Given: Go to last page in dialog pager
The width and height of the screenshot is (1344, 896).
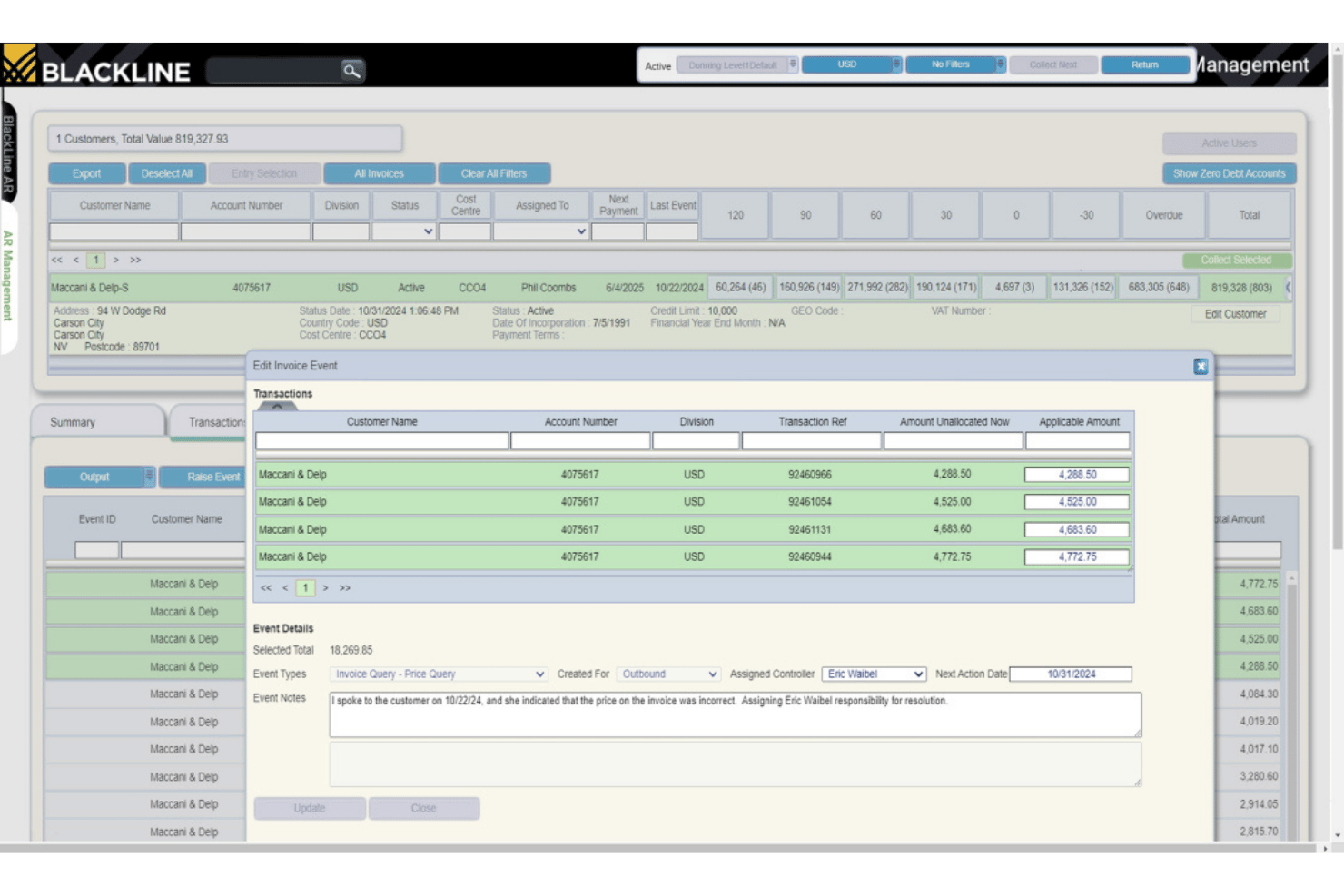Looking at the screenshot, I should [345, 588].
